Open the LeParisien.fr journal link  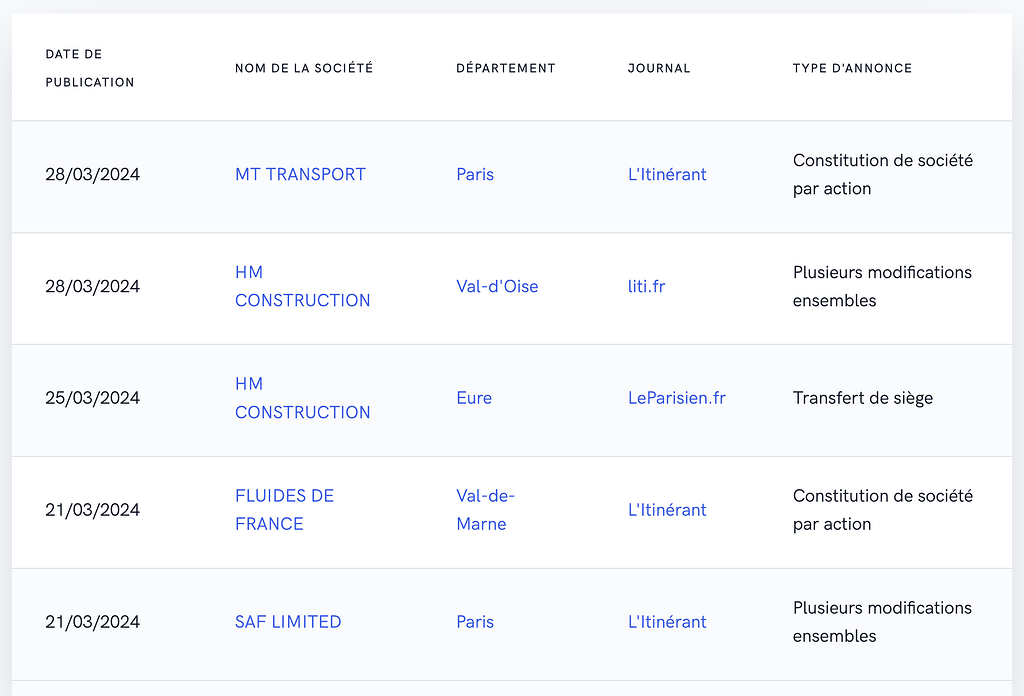pyautogui.click(x=677, y=398)
